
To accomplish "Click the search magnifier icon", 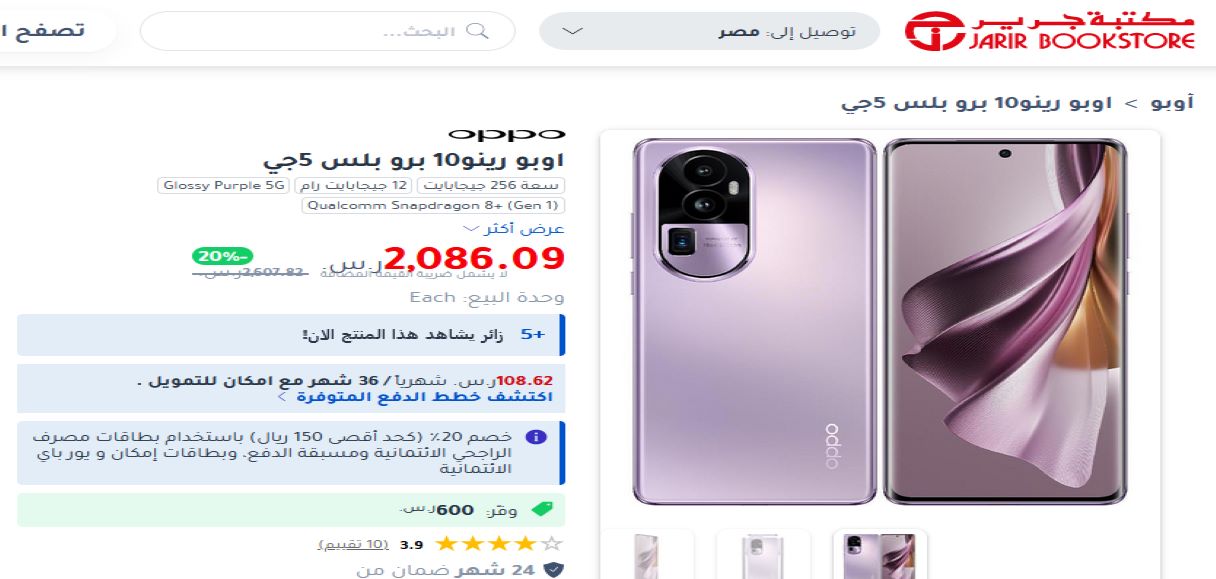I will pos(478,31).
